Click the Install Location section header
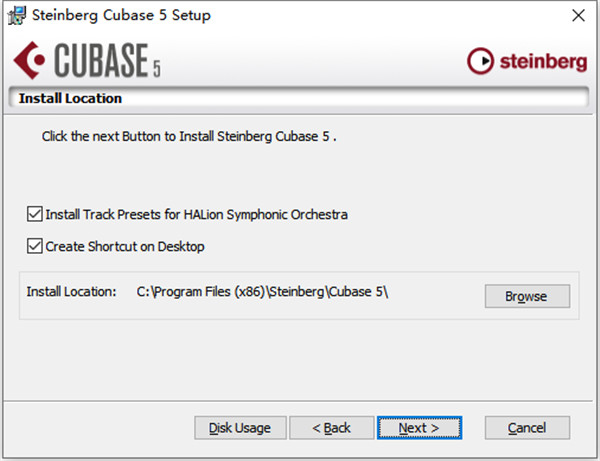The image size is (600, 461). click(x=71, y=99)
